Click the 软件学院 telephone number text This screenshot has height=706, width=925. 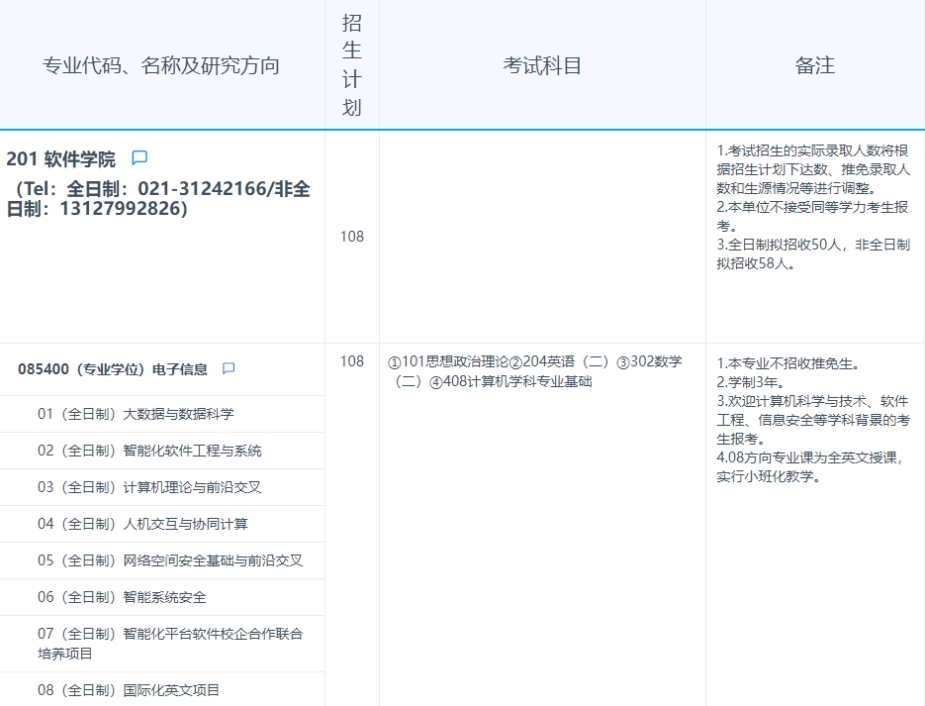pos(158,199)
